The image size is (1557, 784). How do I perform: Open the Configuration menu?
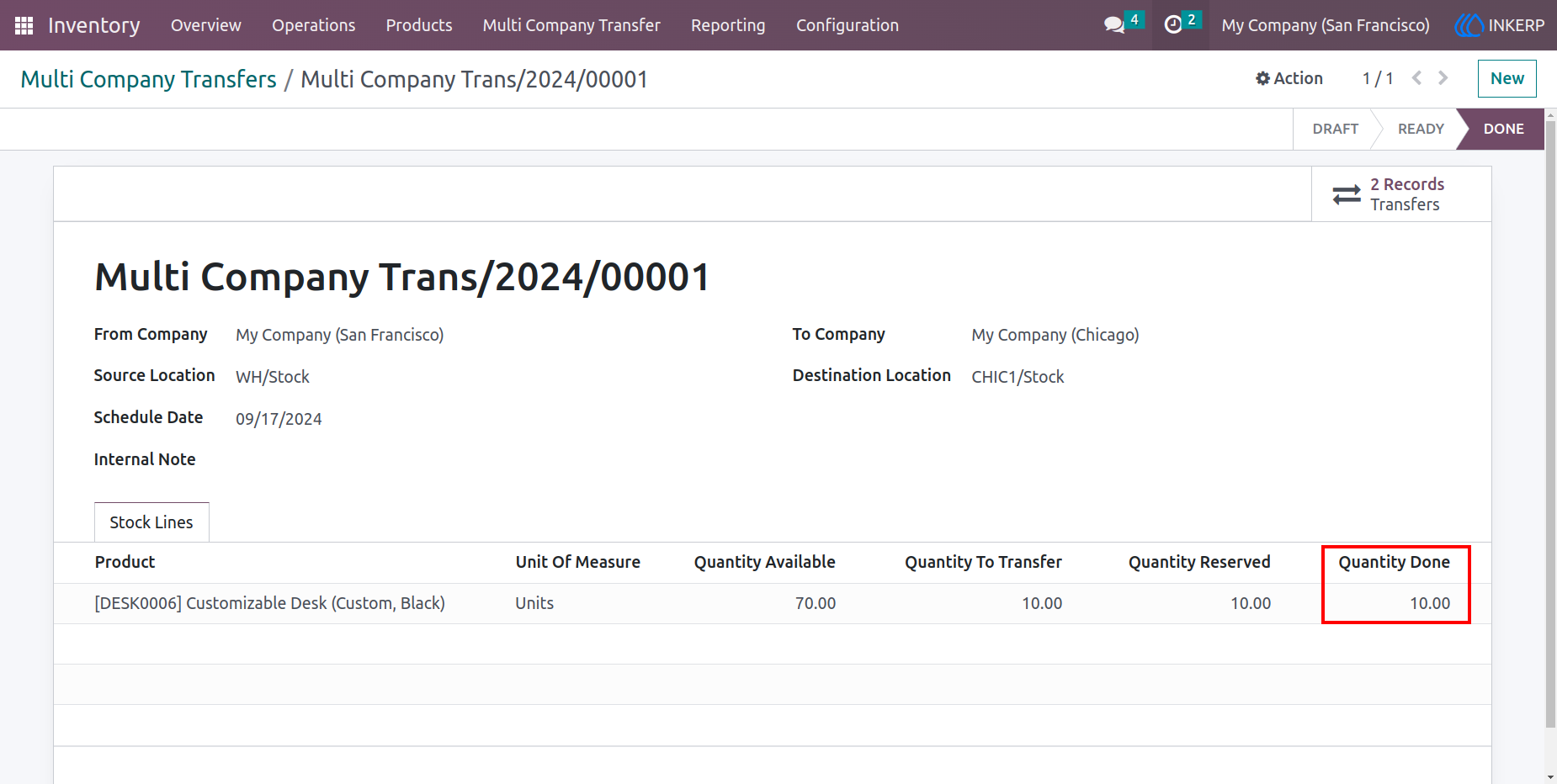click(848, 25)
